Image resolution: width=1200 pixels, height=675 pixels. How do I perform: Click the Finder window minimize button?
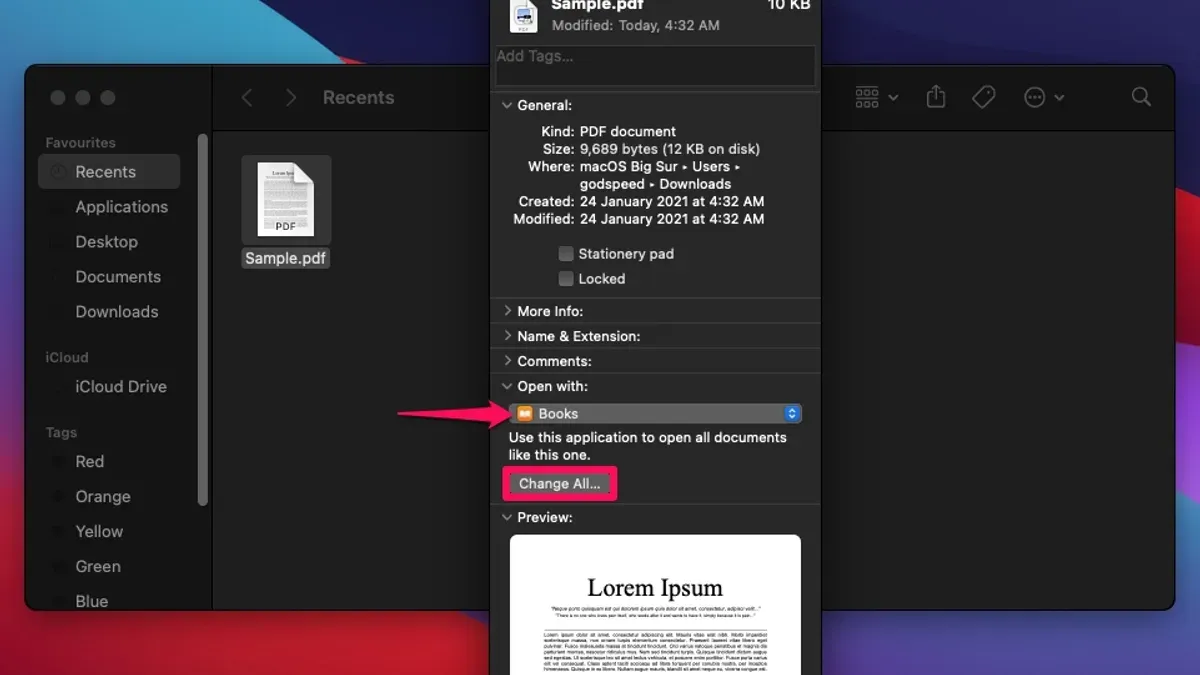tap(83, 97)
